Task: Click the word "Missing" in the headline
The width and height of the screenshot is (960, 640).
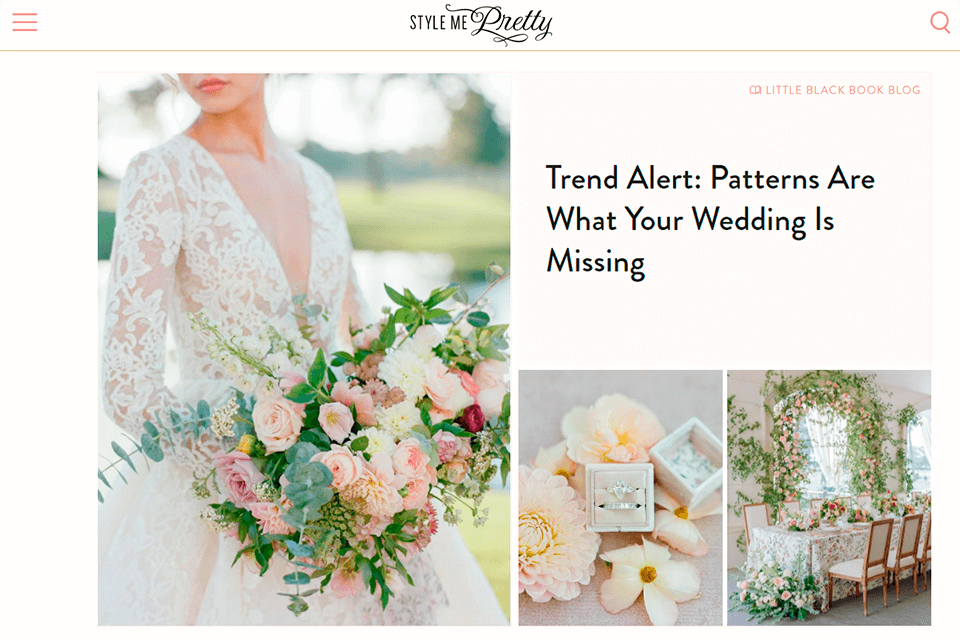Action: coord(596,262)
